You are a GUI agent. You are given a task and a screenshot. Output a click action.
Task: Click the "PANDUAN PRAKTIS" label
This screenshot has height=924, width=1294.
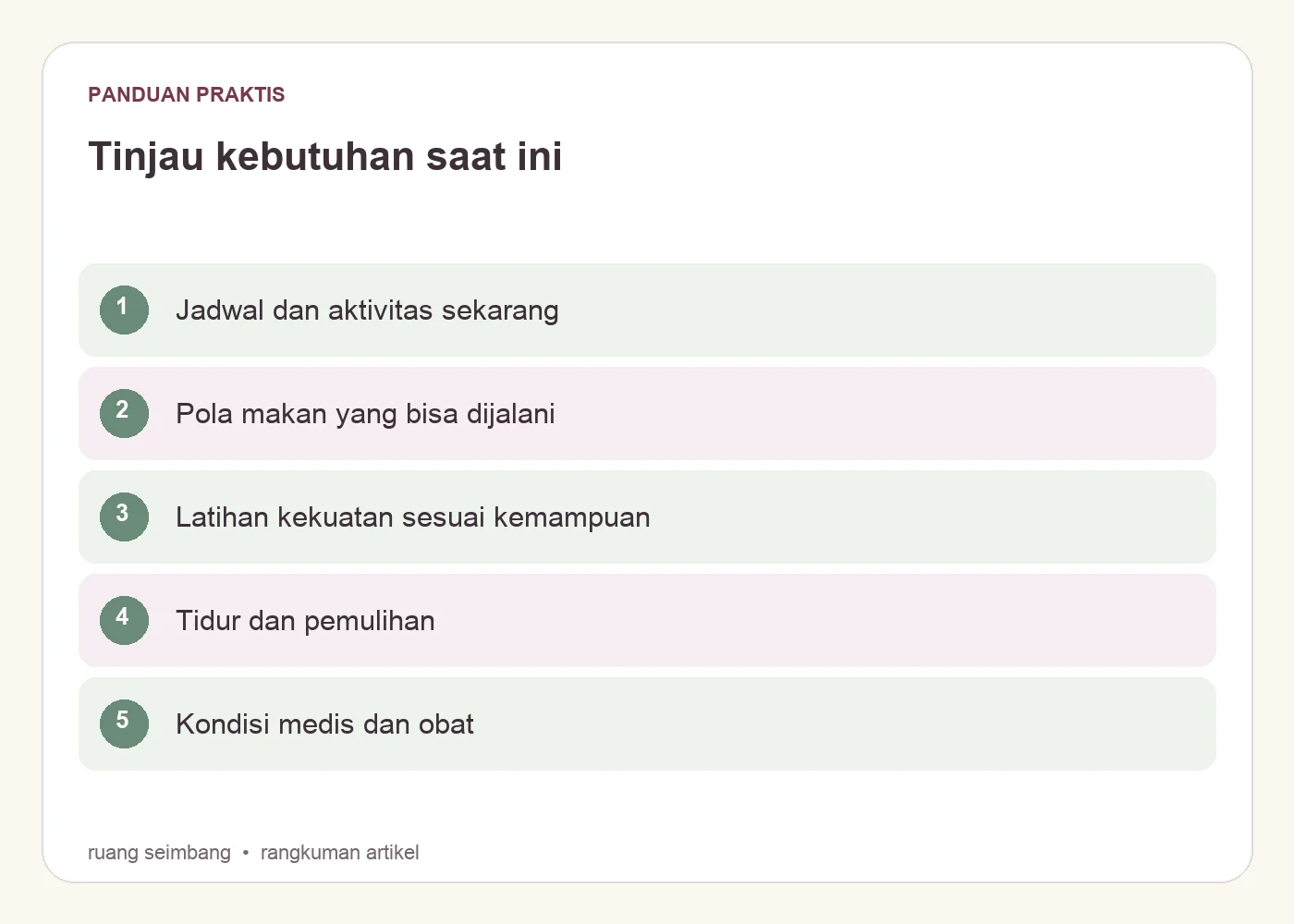(187, 94)
